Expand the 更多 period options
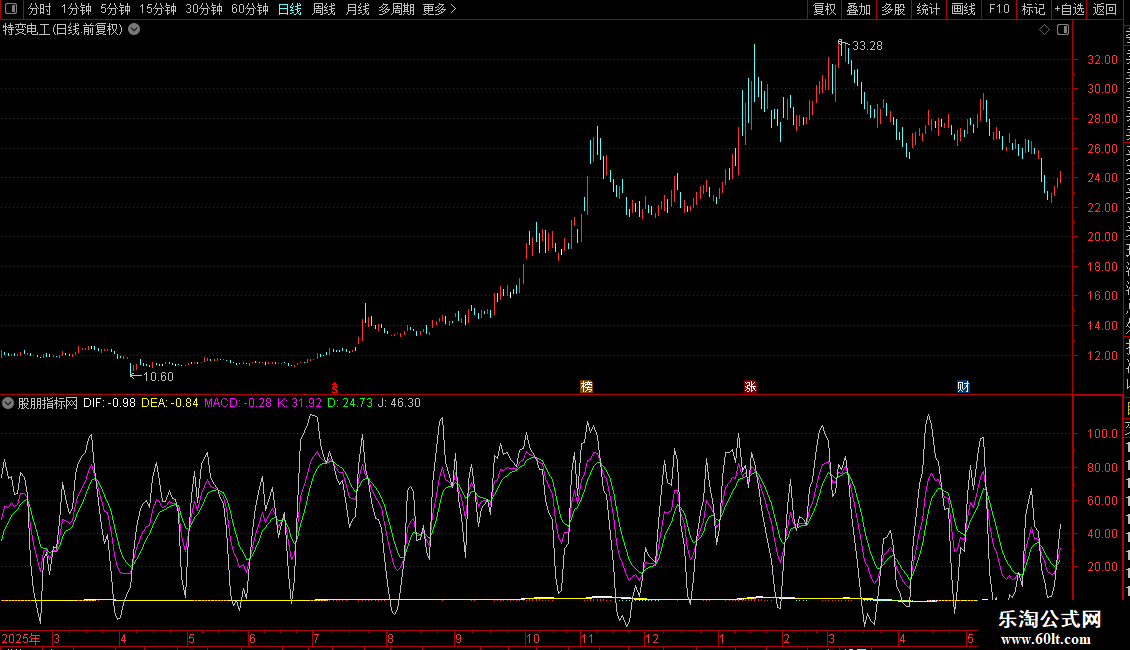This screenshot has height=650, width=1130. point(439,9)
